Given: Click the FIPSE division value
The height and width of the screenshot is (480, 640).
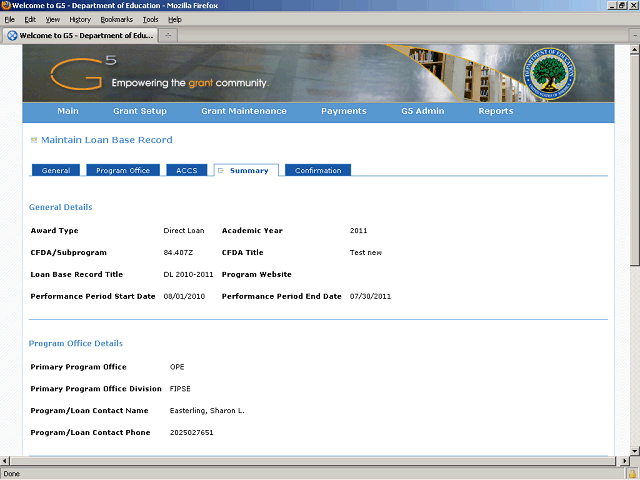Looking at the screenshot, I should click(180, 389).
